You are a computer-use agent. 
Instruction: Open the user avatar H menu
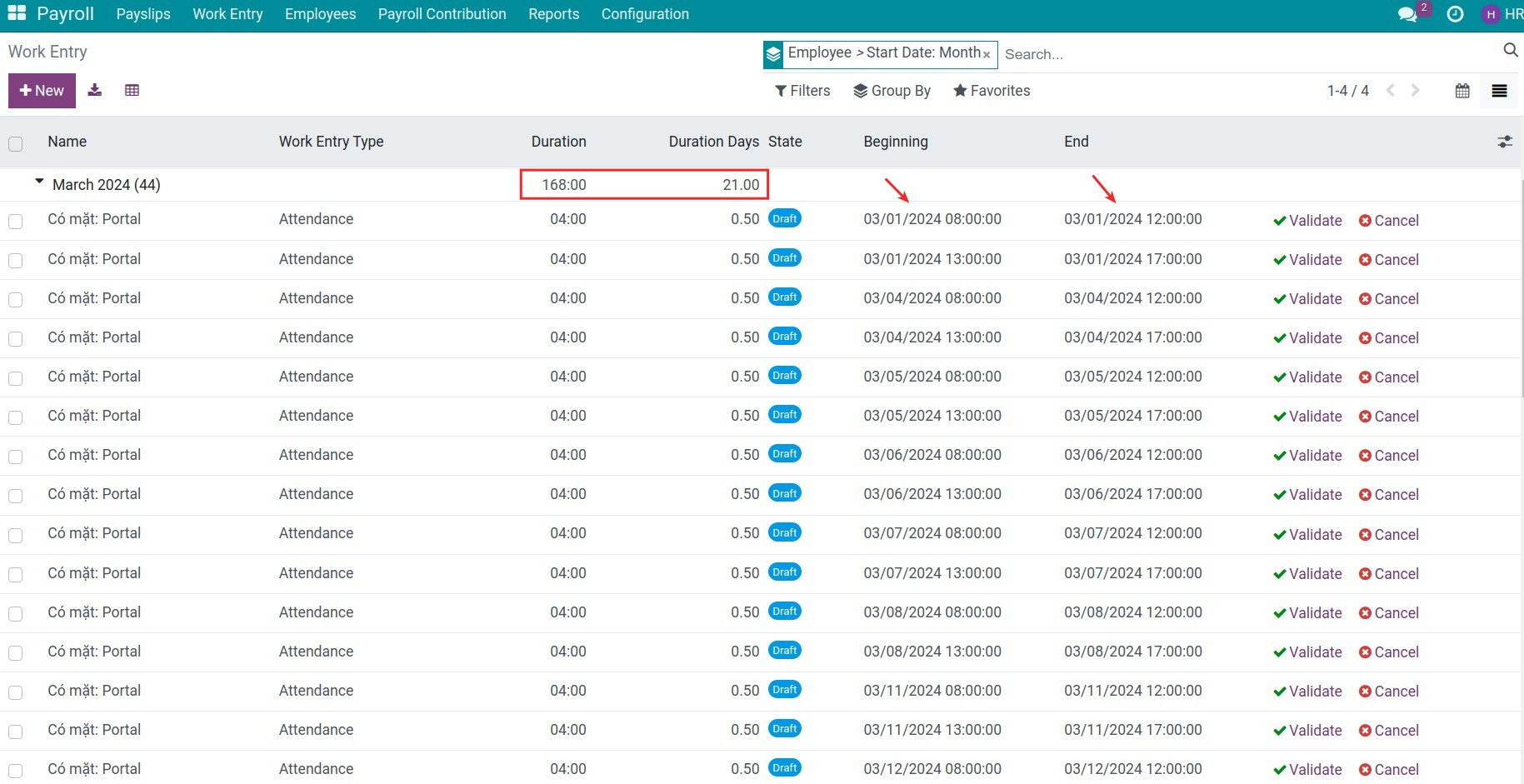pyautogui.click(x=1491, y=14)
